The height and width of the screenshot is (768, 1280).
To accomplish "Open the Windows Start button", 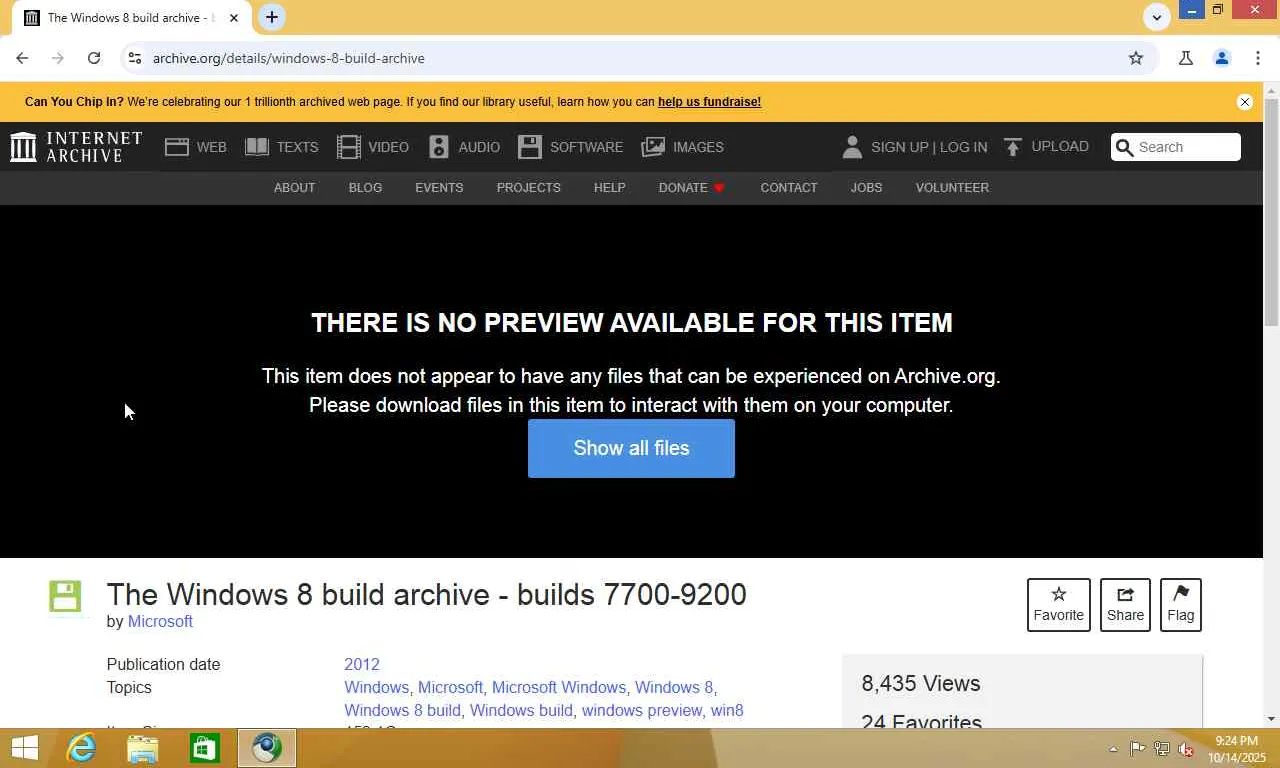I will (x=24, y=748).
